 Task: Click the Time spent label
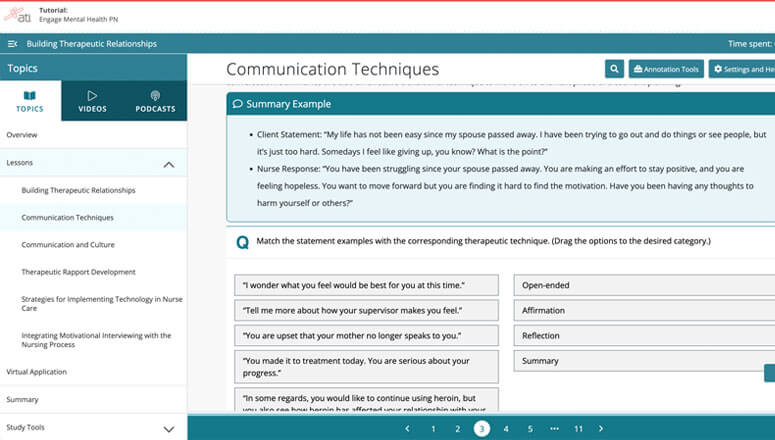pos(751,44)
